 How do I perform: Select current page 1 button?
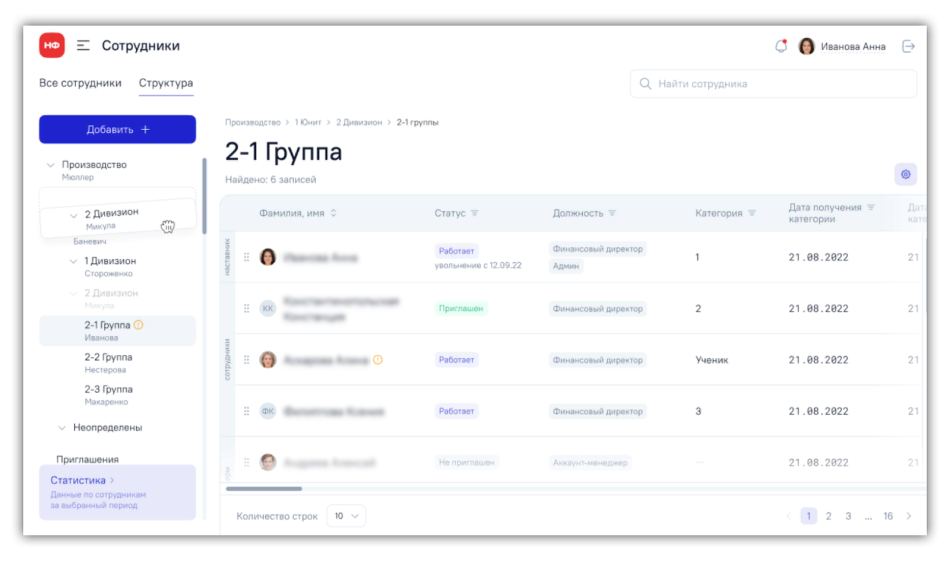808,516
